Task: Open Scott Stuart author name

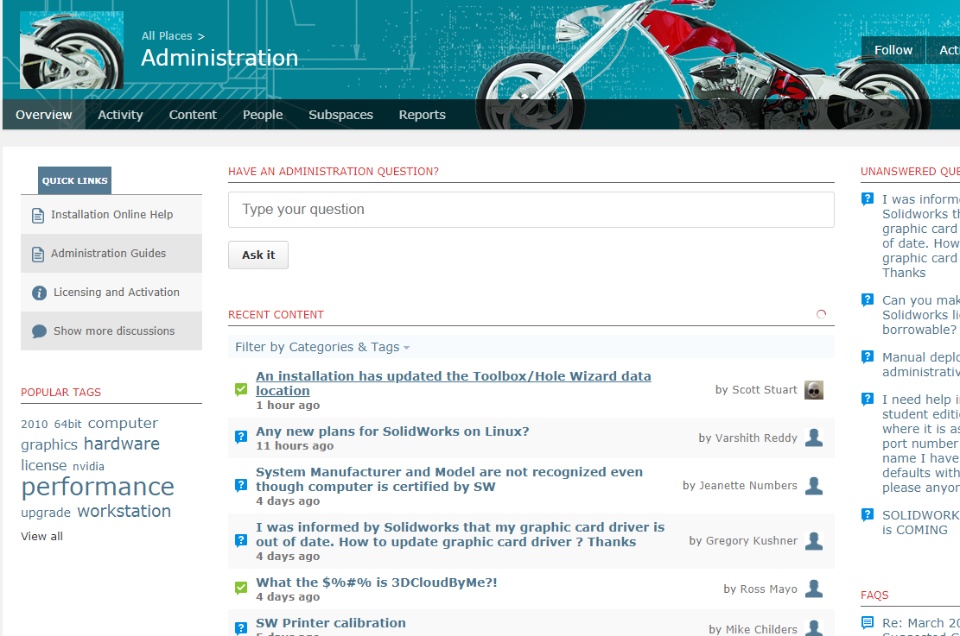Action: coord(765,389)
